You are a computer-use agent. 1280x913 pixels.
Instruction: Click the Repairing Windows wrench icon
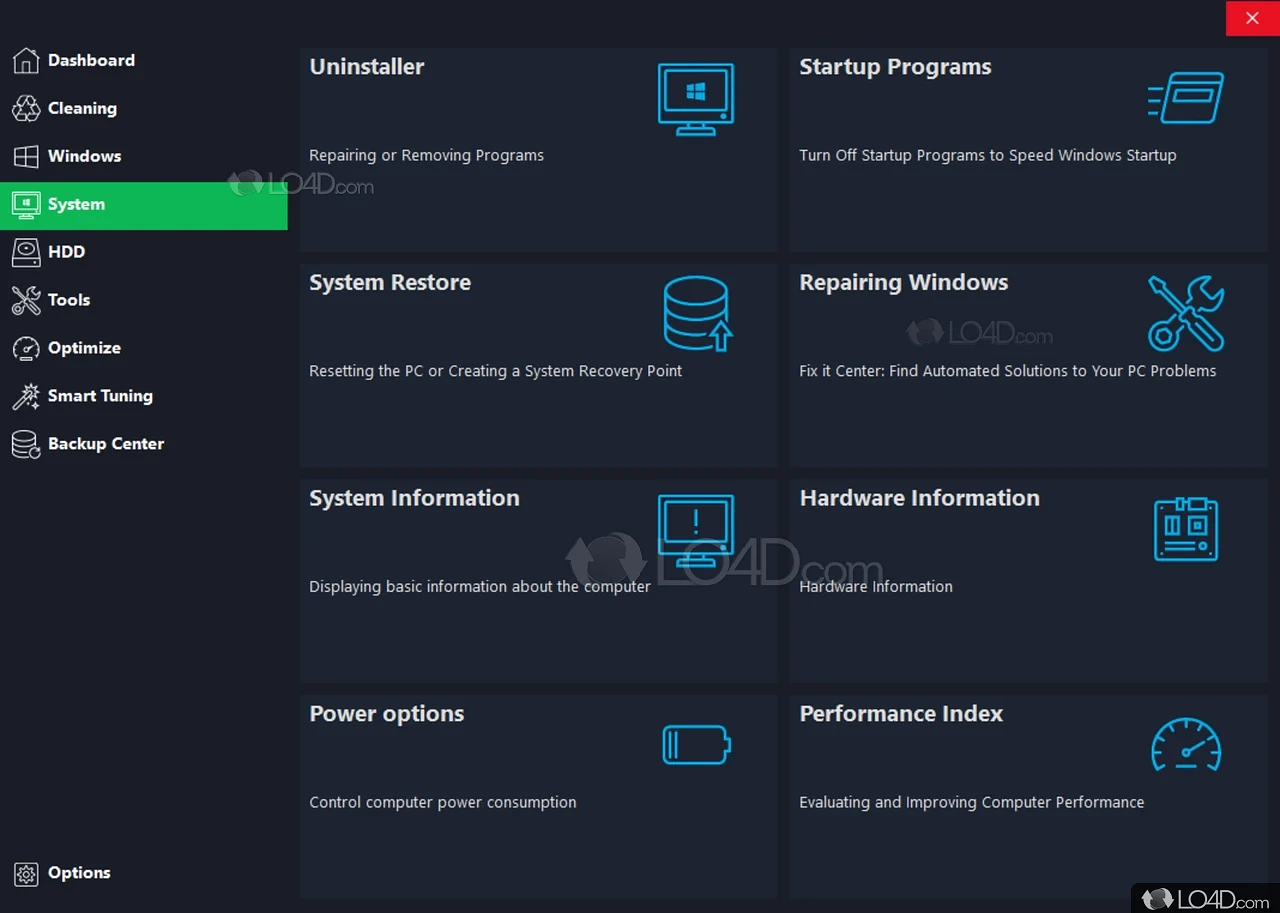click(1186, 313)
